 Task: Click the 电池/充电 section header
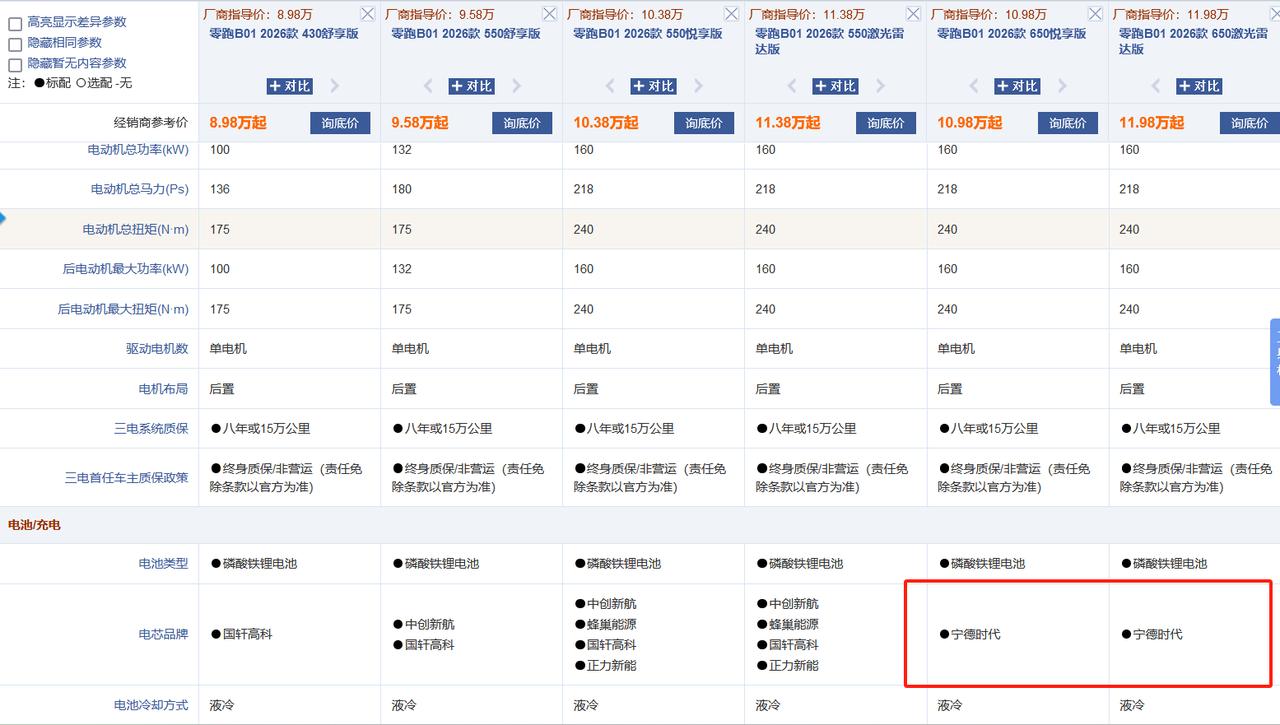(34, 524)
